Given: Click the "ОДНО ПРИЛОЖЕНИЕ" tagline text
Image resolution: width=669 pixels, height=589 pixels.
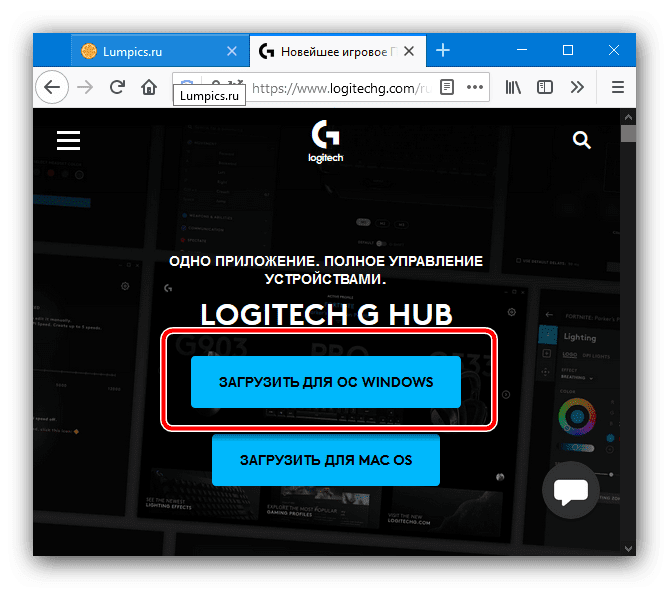Looking at the screenshot, I should [x=326, y=270].
